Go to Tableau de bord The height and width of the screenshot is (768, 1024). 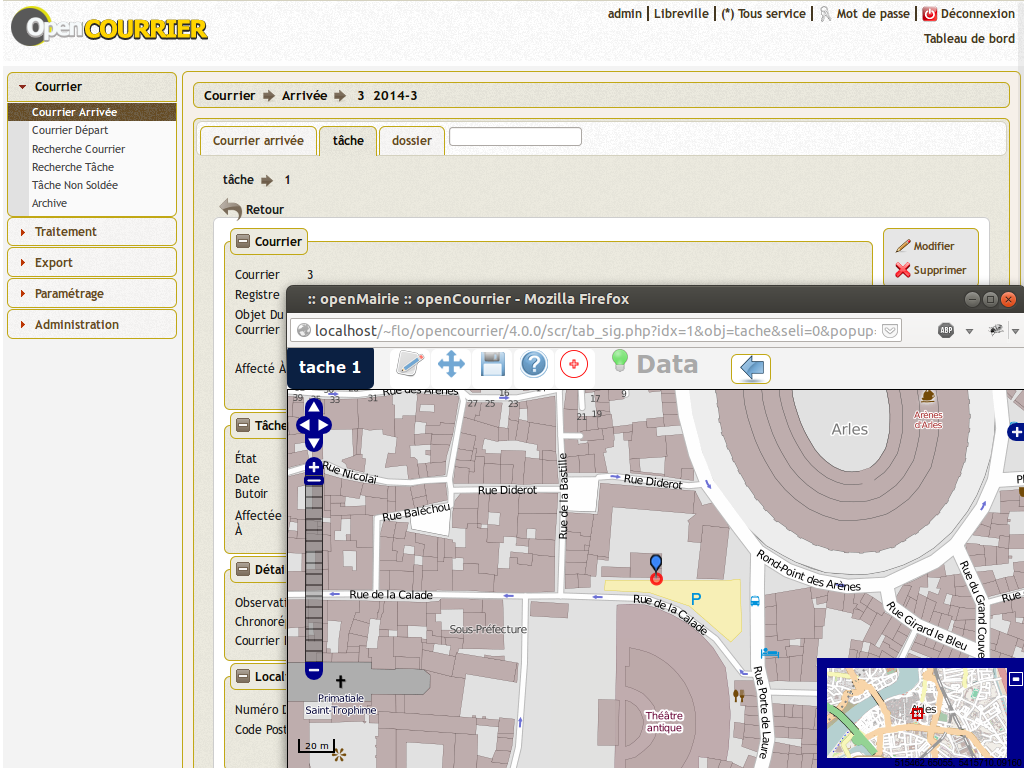click(x=969, y=39)
